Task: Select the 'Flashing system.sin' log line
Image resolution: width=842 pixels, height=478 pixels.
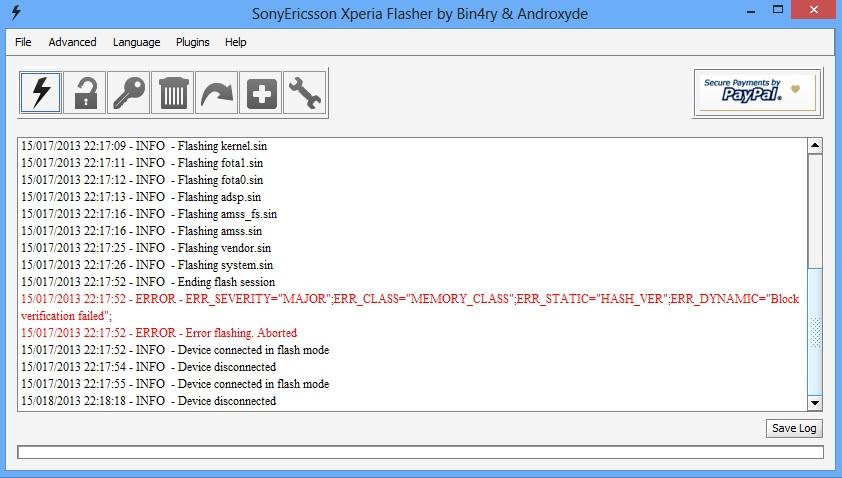Action: (147, 265)
